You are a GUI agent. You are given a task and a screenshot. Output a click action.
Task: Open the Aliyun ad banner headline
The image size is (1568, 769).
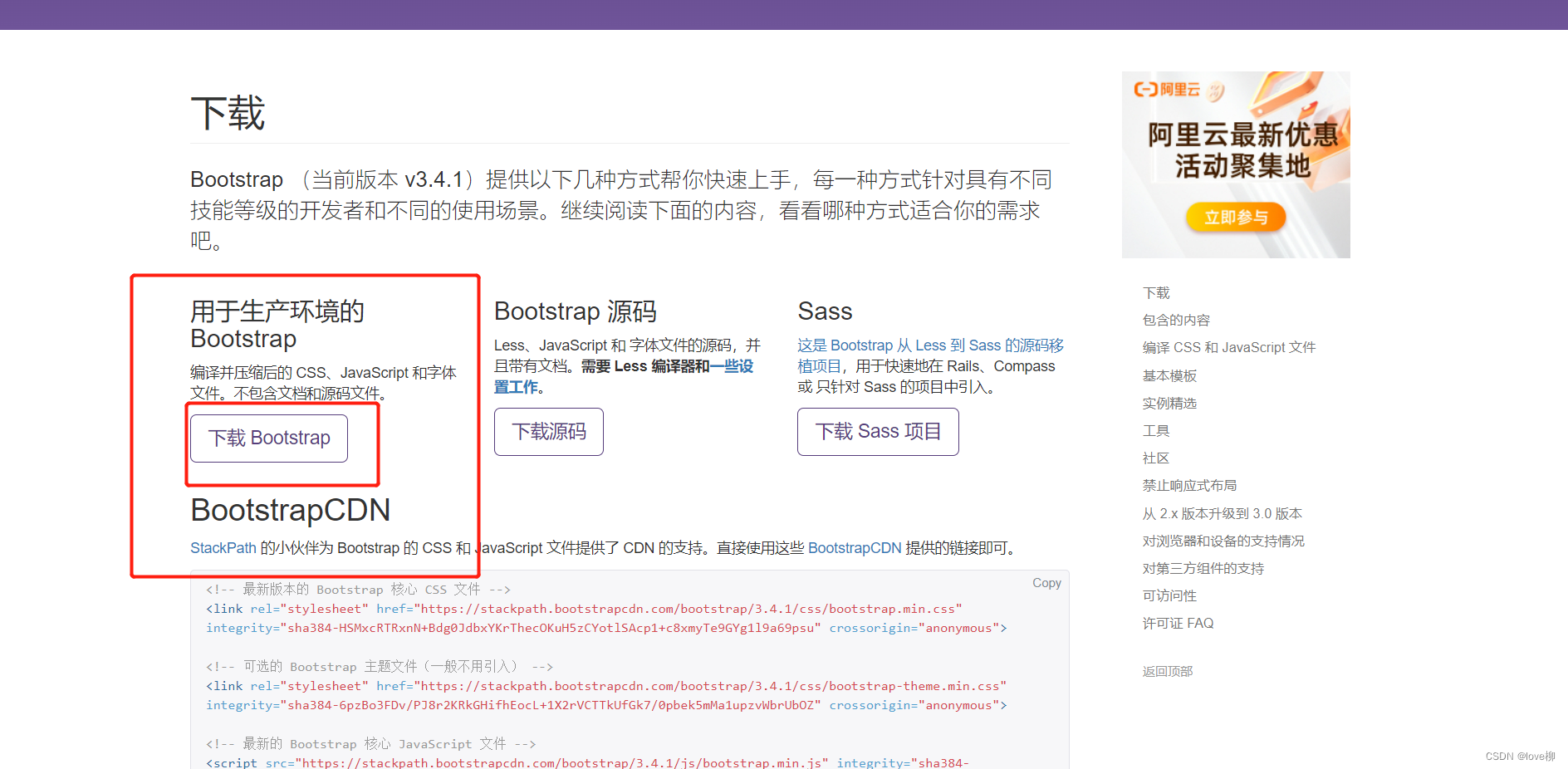(x=1242, y=150)
